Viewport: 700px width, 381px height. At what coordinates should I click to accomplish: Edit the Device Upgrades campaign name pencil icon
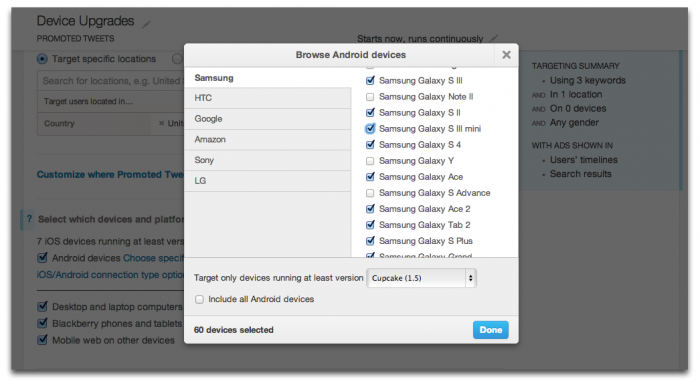[x=146, y=24]
